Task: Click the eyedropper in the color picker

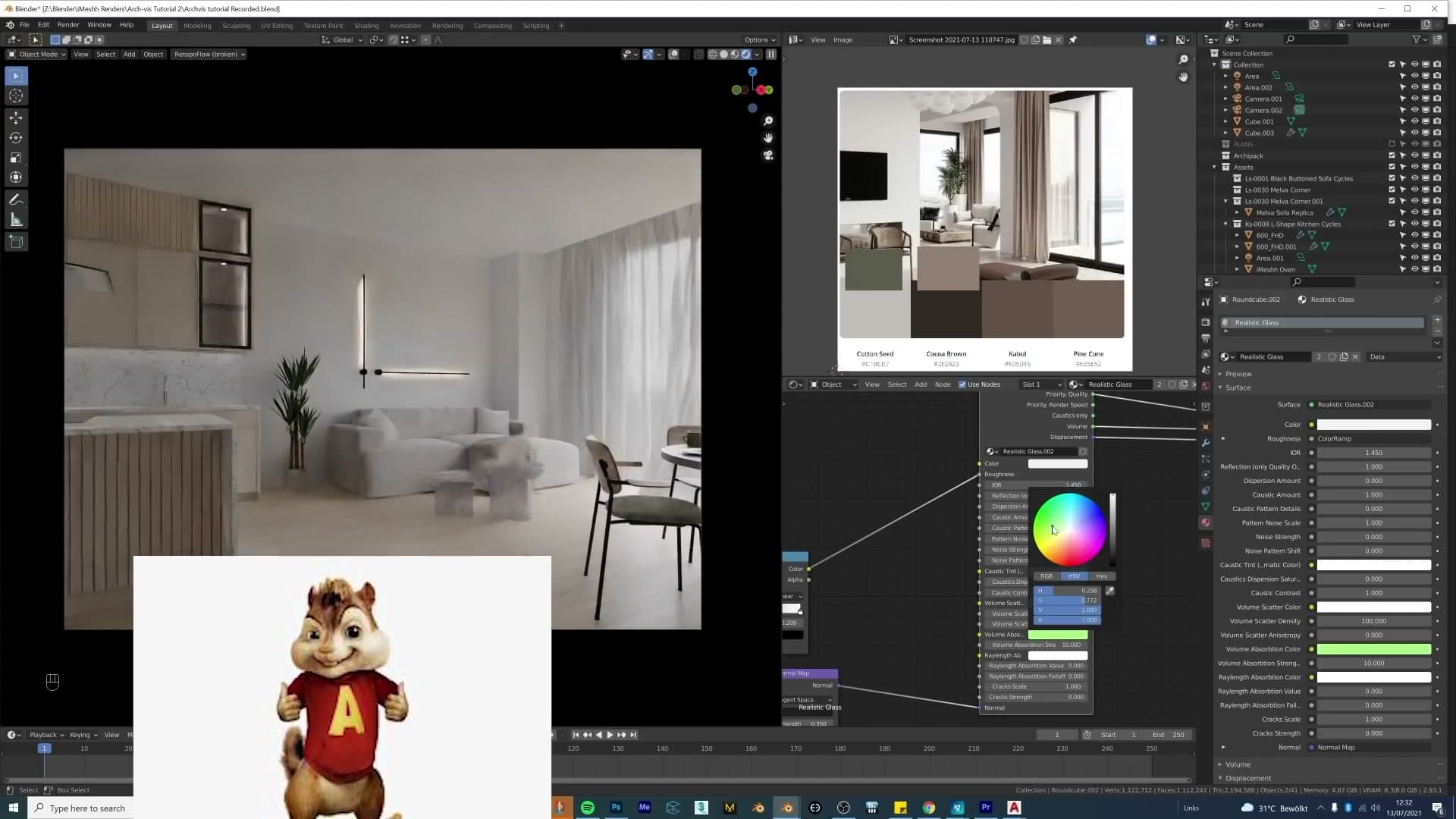Action: click(1109, 591)
